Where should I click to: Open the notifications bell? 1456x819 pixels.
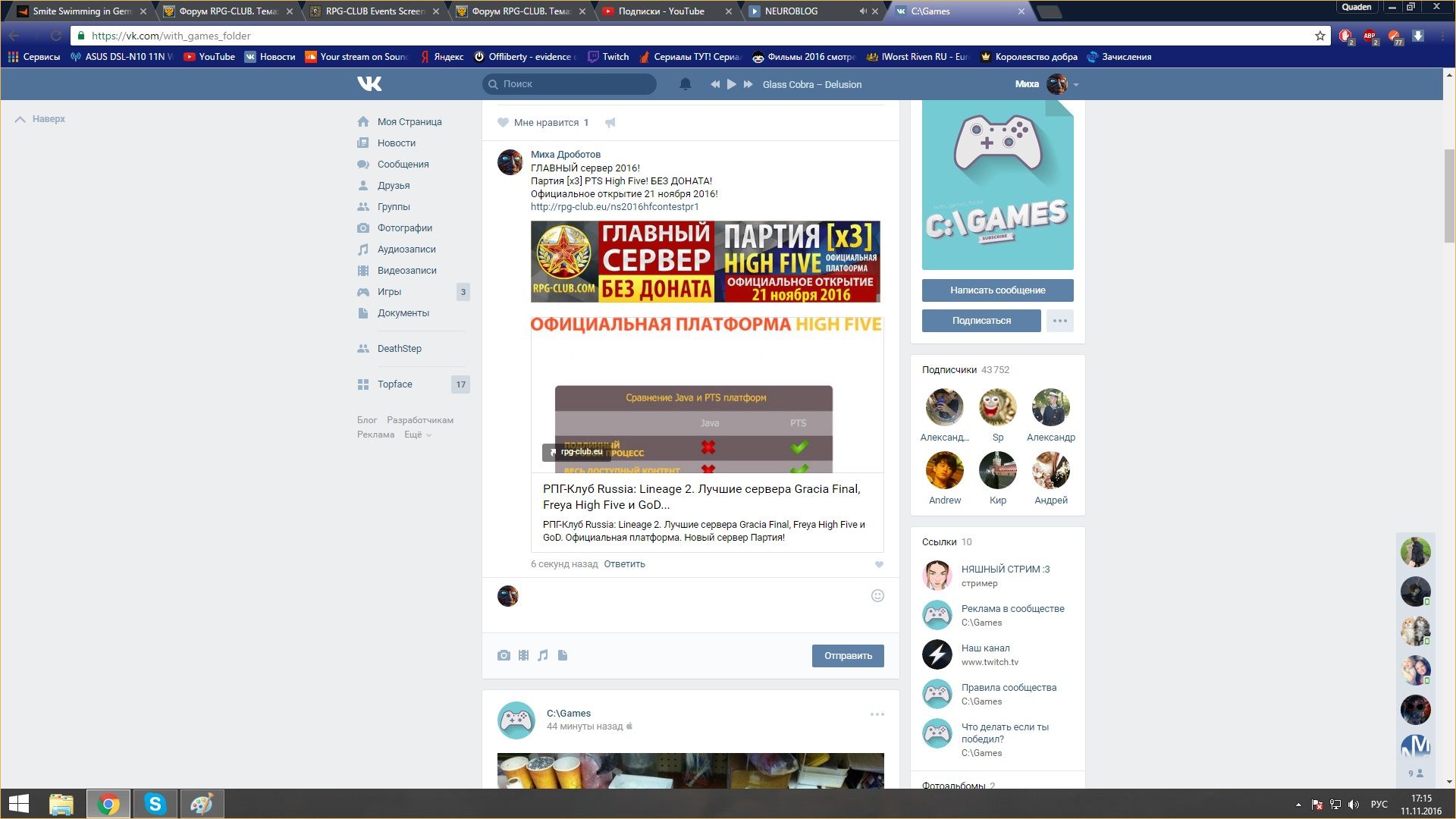(685, 84)
